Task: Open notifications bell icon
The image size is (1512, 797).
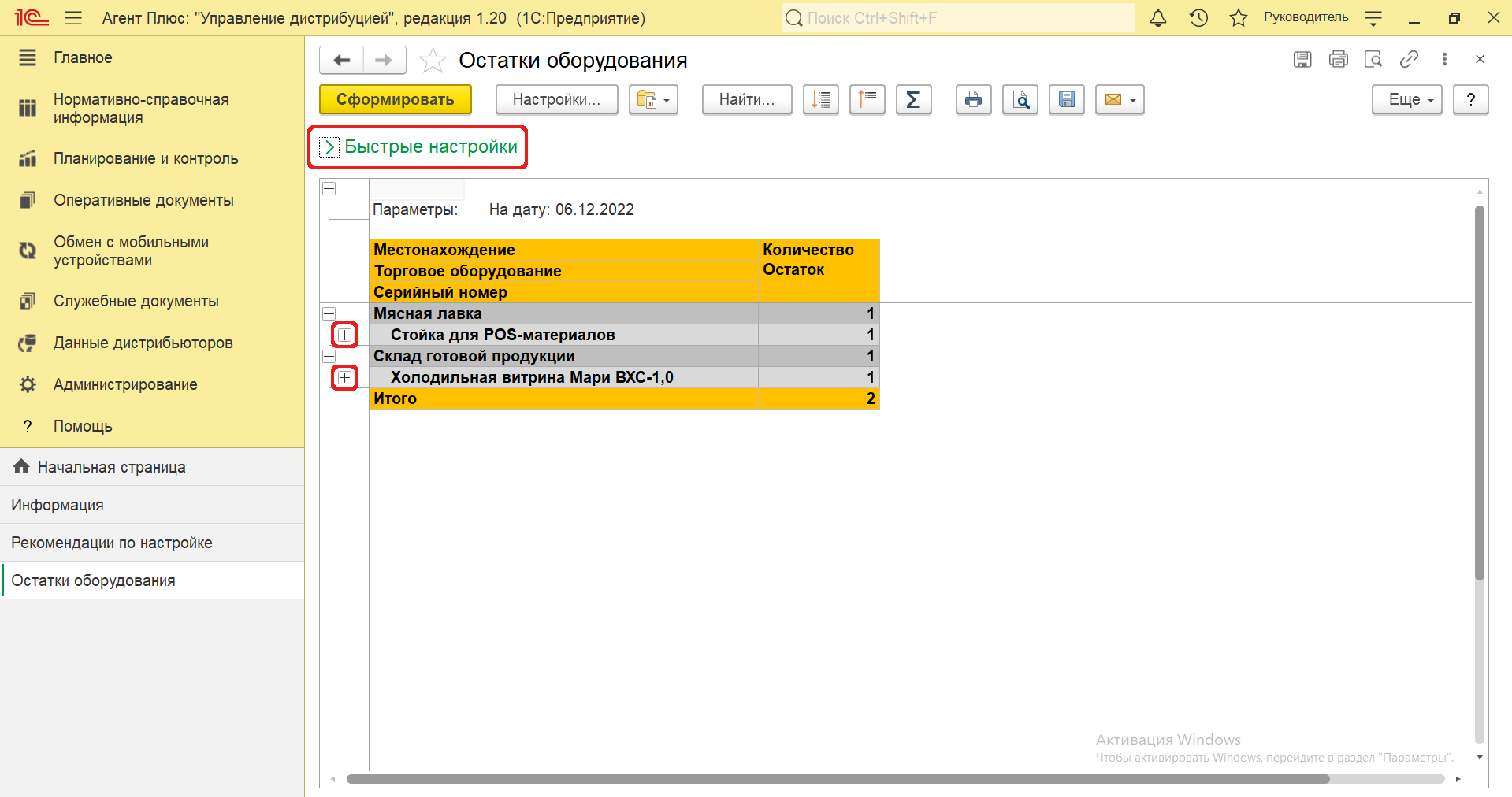Action: (x=1158, y=18)
